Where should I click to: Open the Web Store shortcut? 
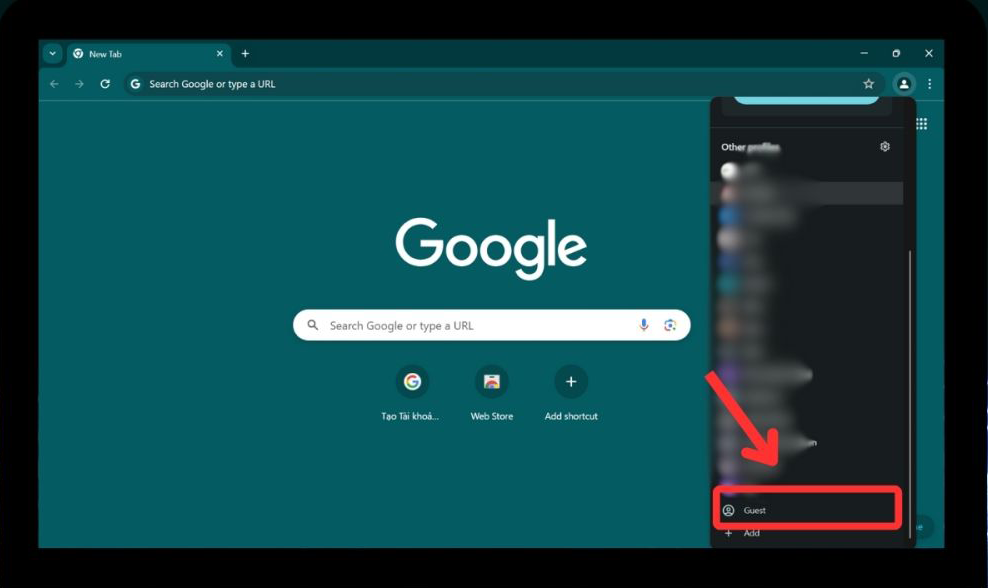click(x=491, y=394)
